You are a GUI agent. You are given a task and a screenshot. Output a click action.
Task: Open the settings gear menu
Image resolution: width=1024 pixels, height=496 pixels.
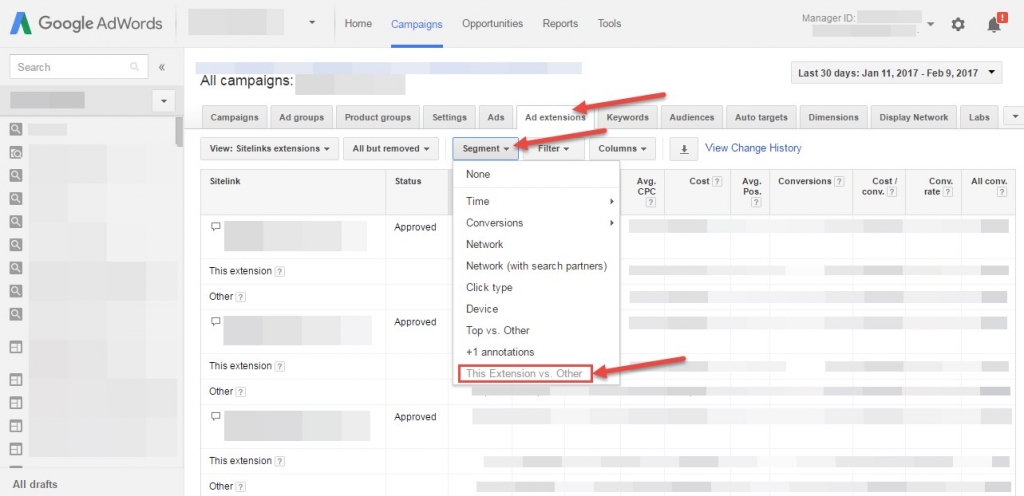[x=957, y=24]
